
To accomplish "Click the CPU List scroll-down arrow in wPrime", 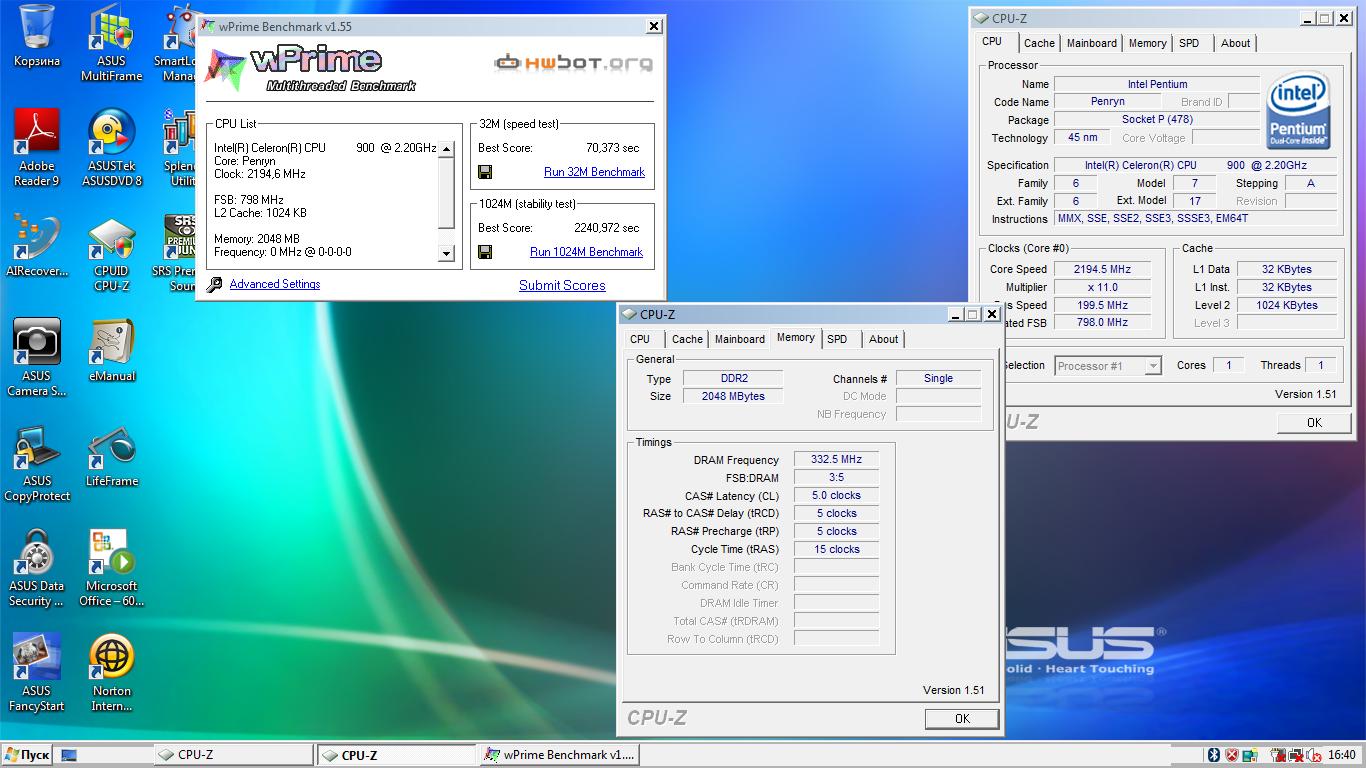I will coord(446,254).
